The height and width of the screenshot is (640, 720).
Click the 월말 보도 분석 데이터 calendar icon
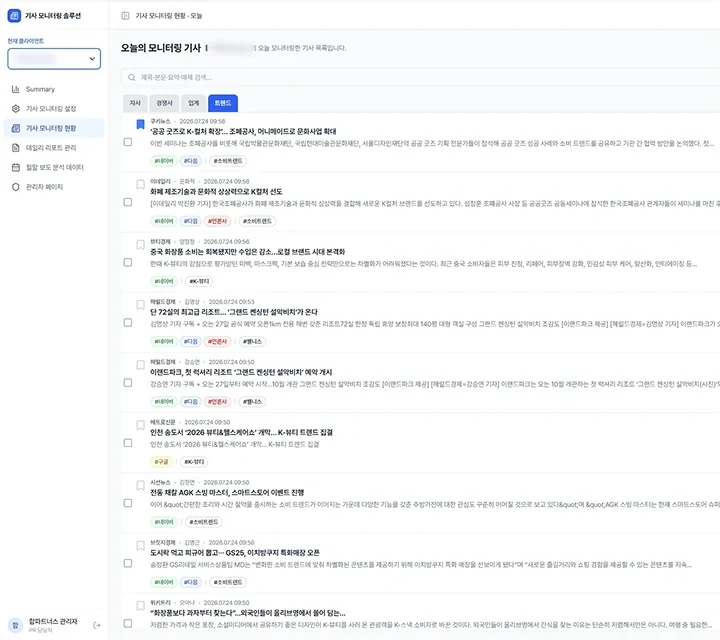tap(16, 168)
